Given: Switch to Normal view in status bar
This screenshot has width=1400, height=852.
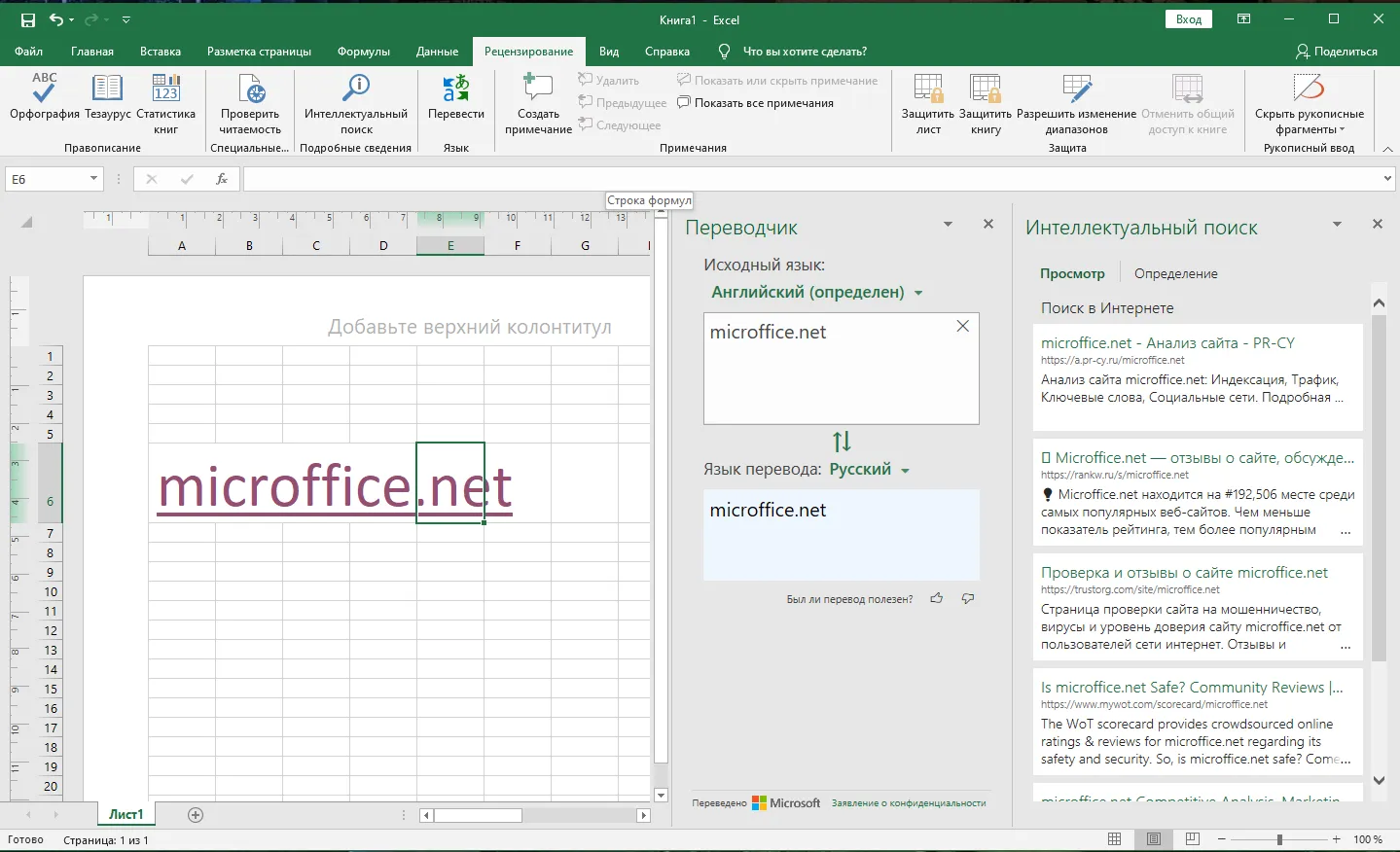Looking at the screenshot, I should pos(1115,838).
